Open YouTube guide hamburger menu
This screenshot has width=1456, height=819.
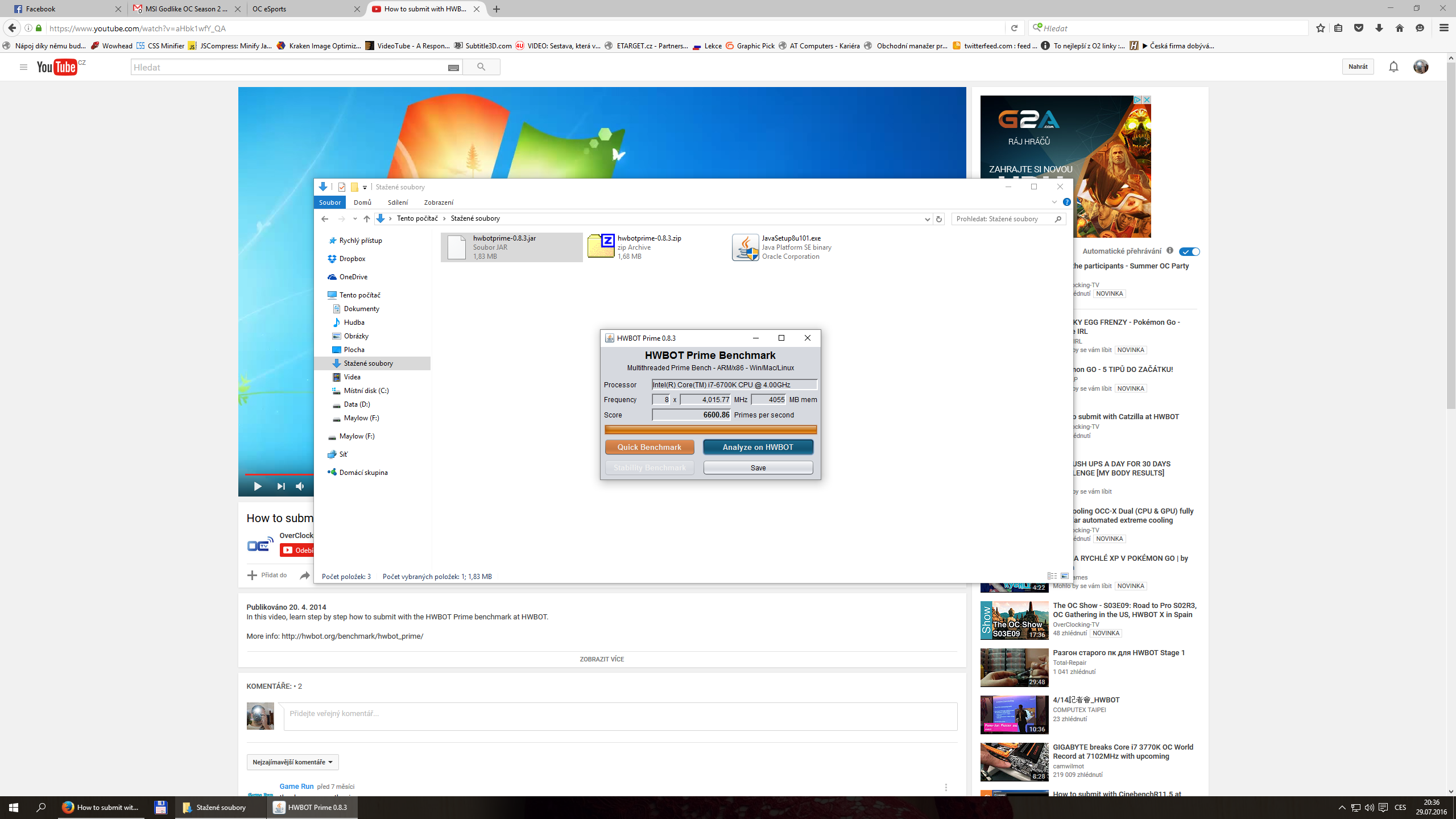(x=23, y=67)
